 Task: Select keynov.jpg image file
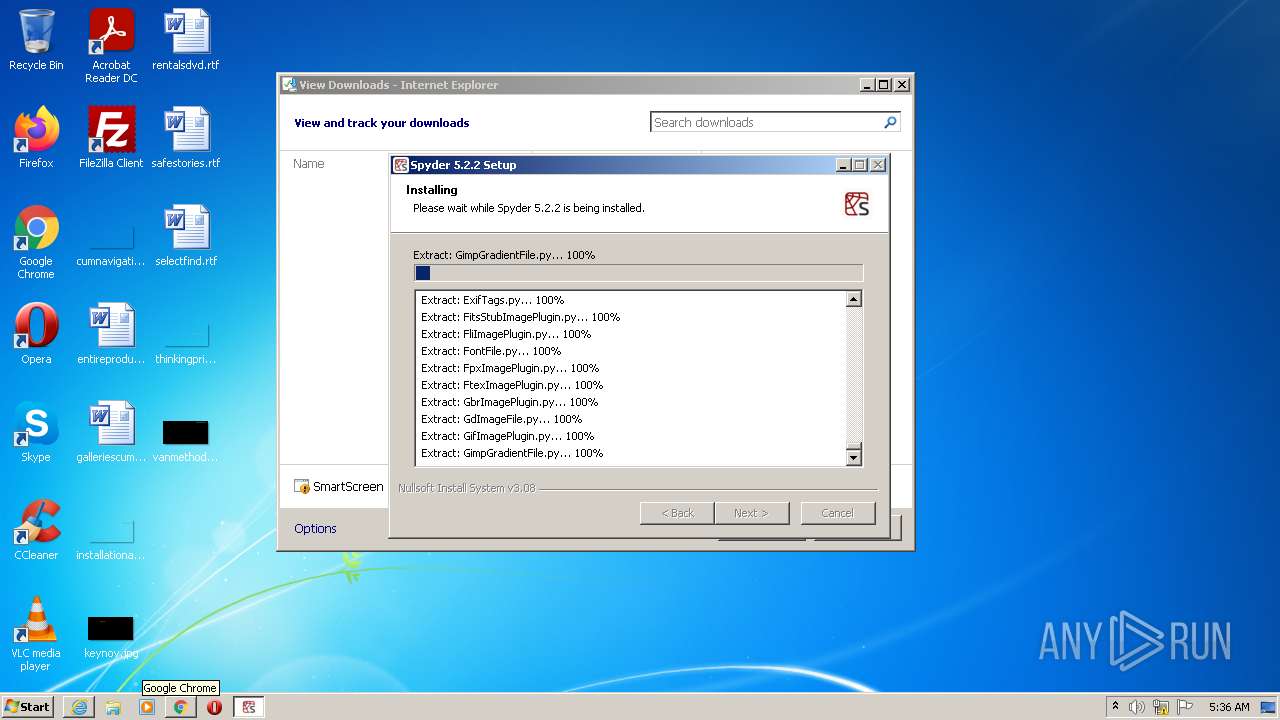[111, 636]
